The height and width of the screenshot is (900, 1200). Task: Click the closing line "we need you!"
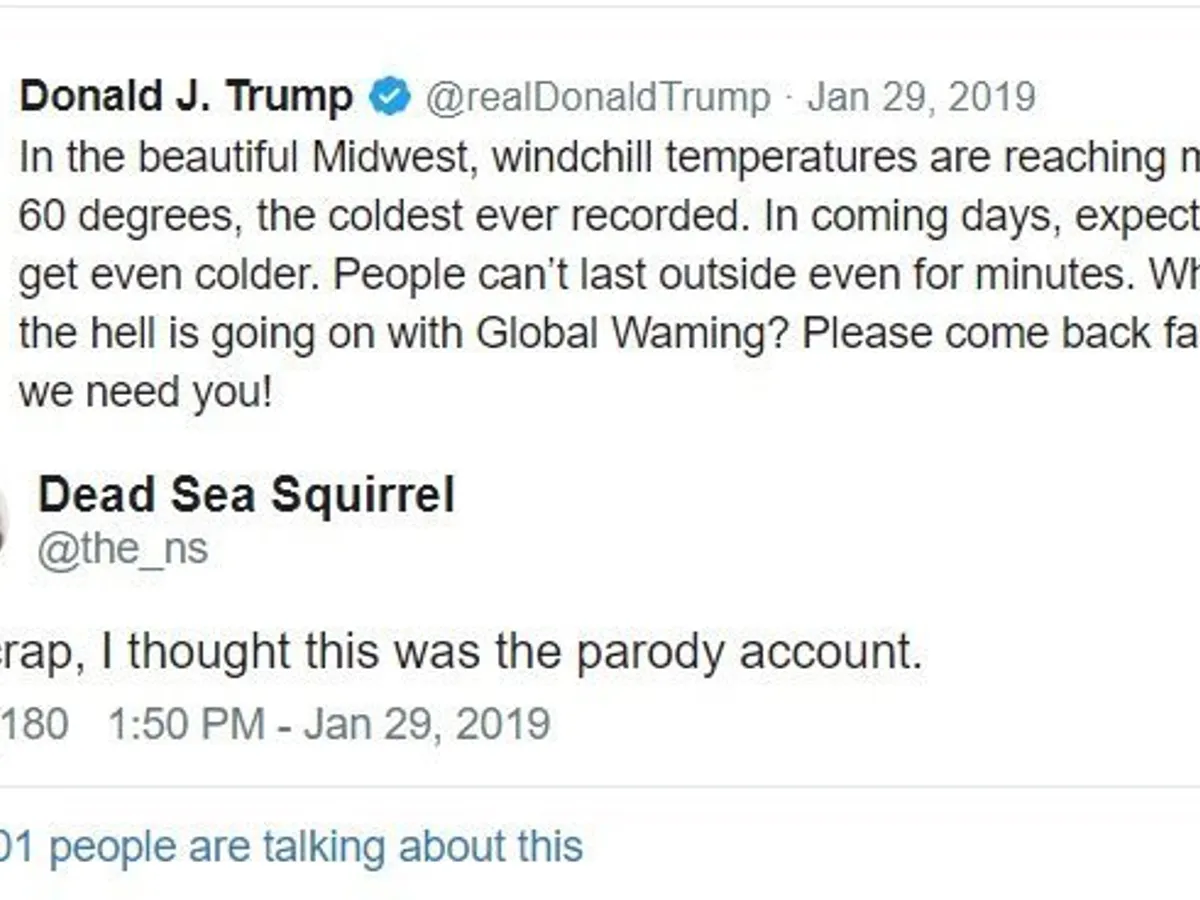click(x=144, y=391)
